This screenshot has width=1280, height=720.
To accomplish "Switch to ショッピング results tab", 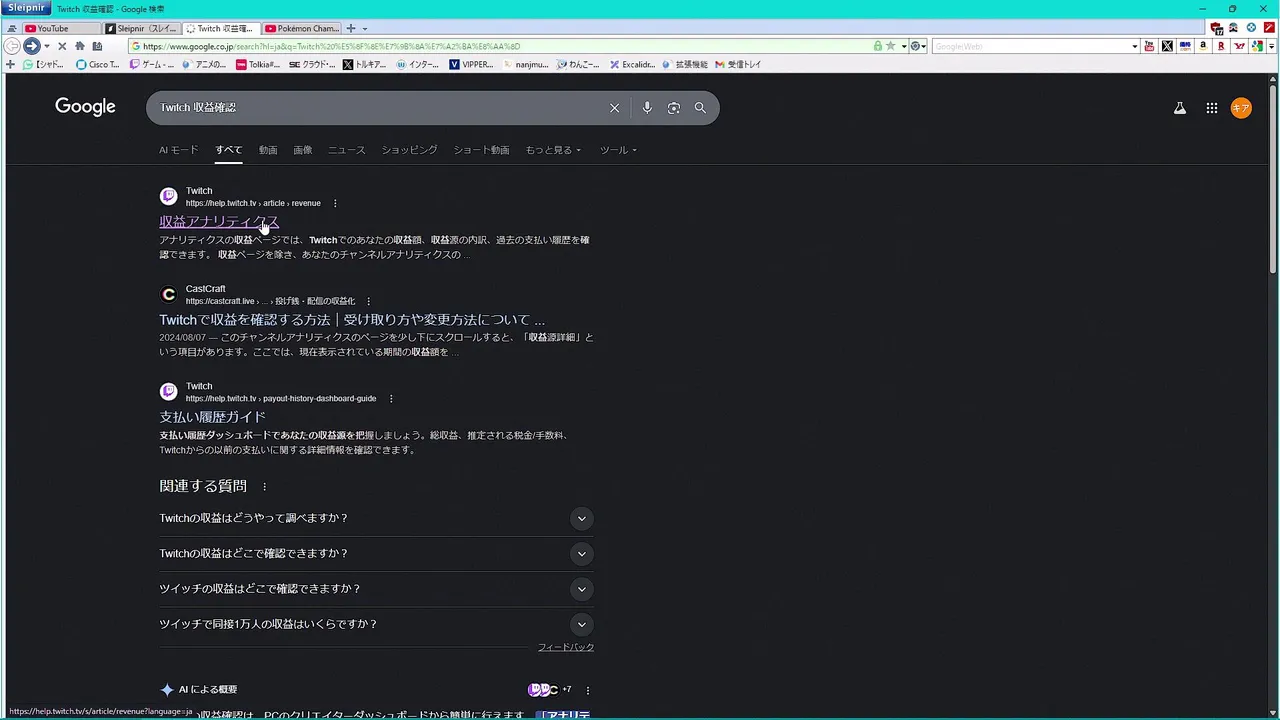I will click(409, 150).
